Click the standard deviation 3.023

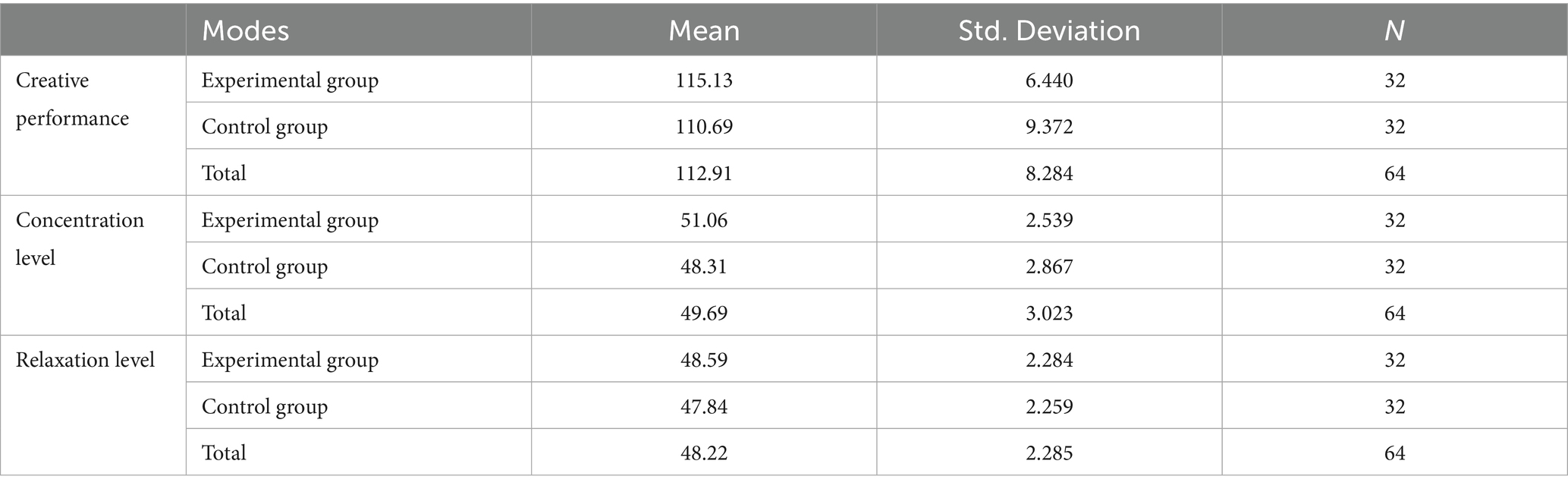(x=1049, y=313)
